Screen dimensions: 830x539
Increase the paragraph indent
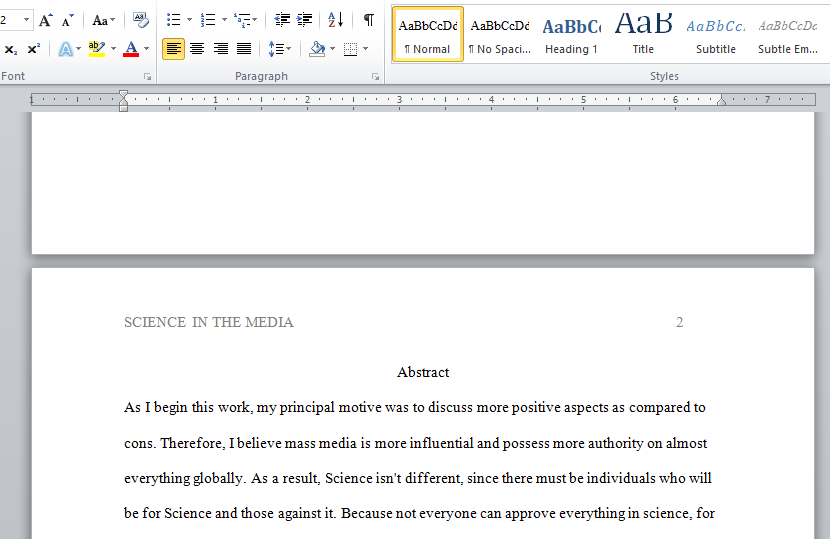click(304, 21)
